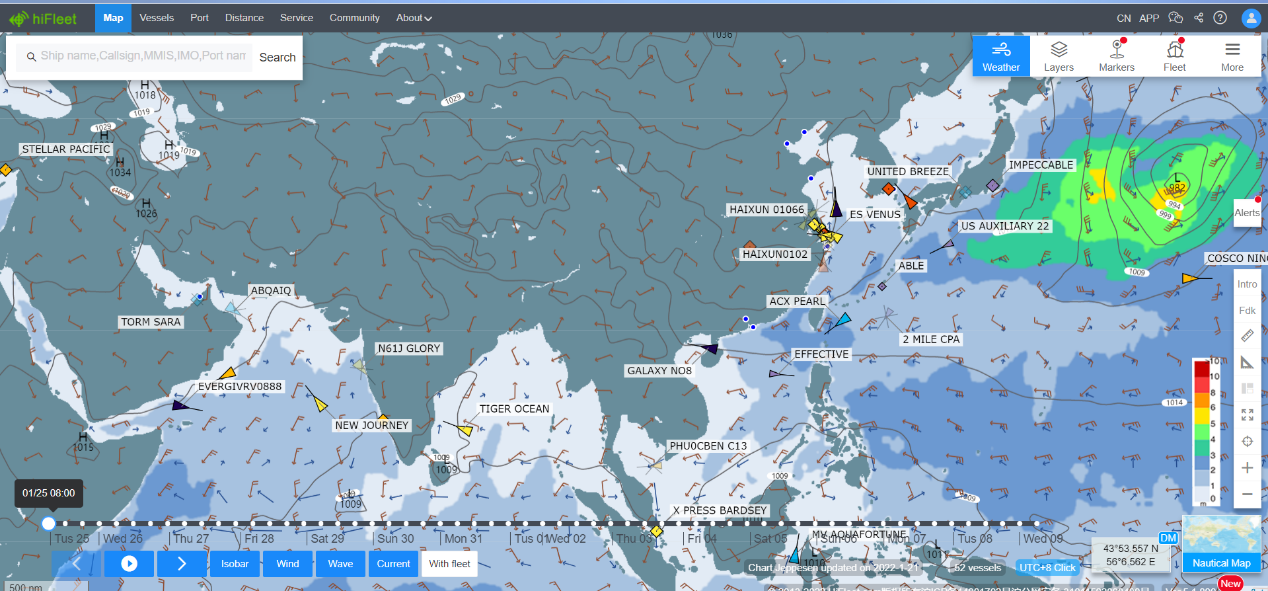Click the Search button

277,57
